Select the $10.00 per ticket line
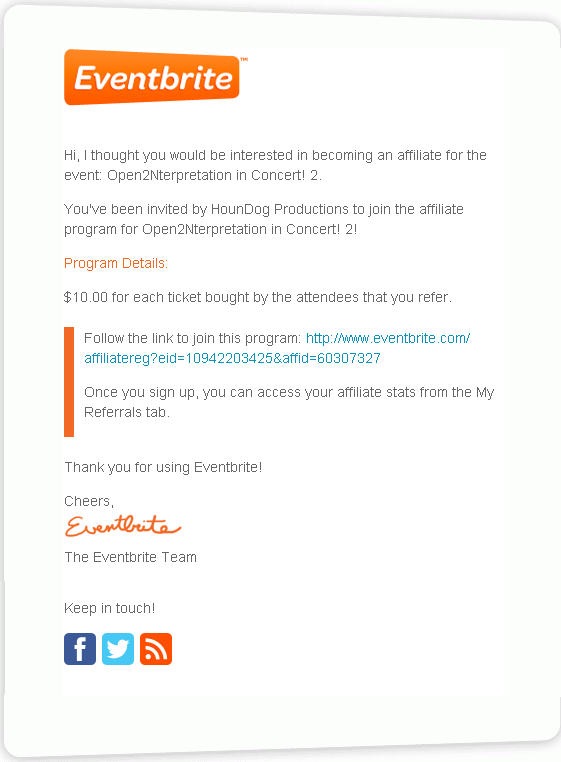Image resolution: width=561 pixels, height=762 pixels. (x=258, y=297)
